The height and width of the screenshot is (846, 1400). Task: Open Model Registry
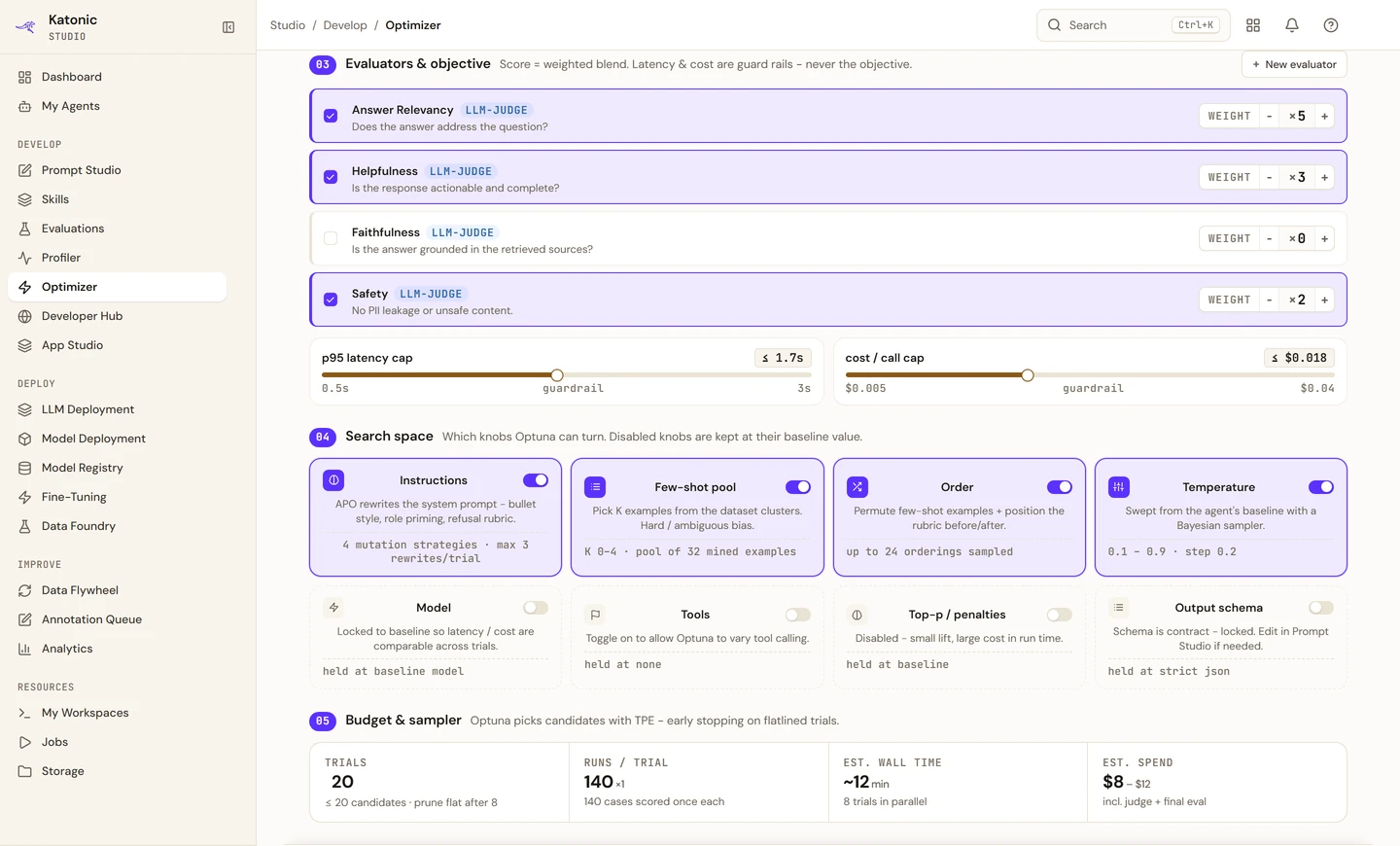[117, 468]
